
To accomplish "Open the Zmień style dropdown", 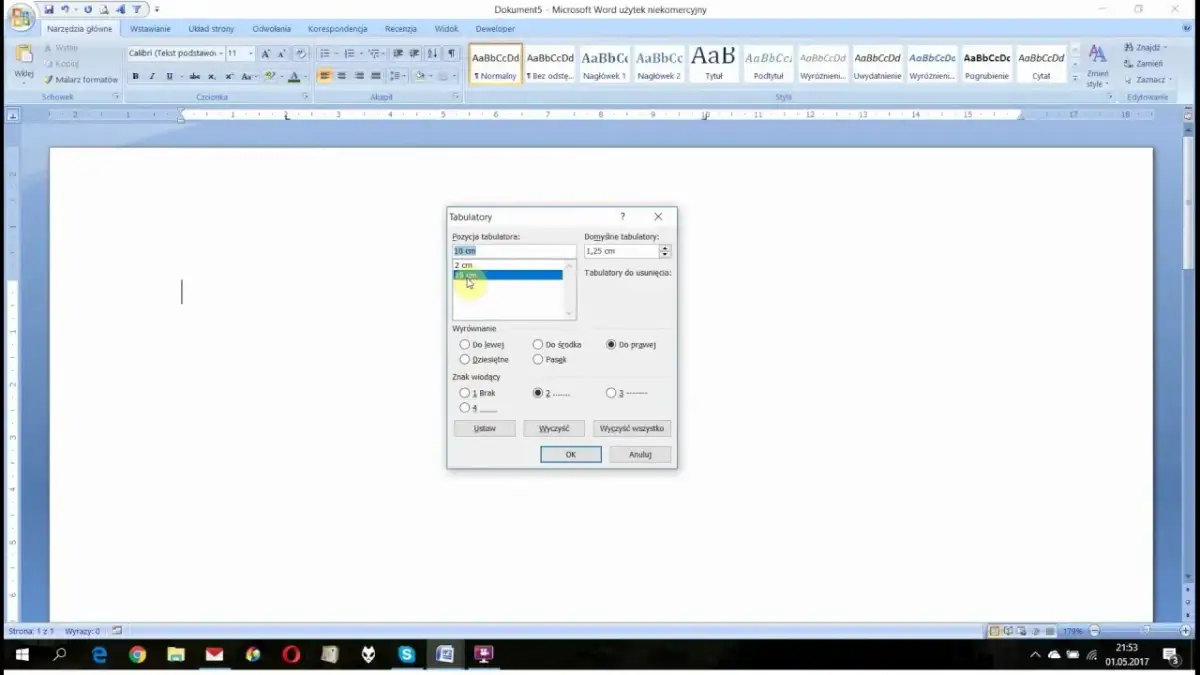I will point(1097,65).
